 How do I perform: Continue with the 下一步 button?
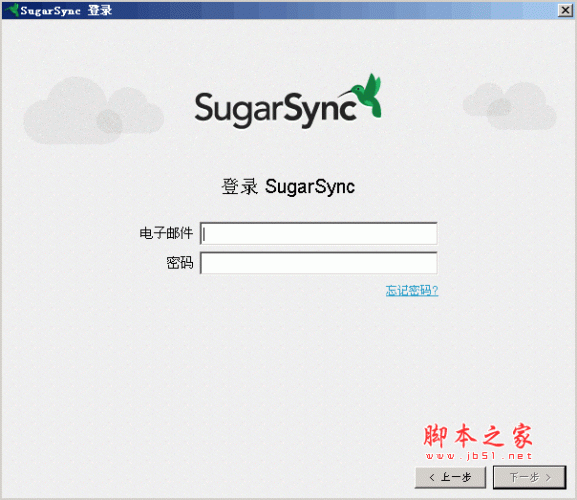pyautogui.click(x=530, y=478)
